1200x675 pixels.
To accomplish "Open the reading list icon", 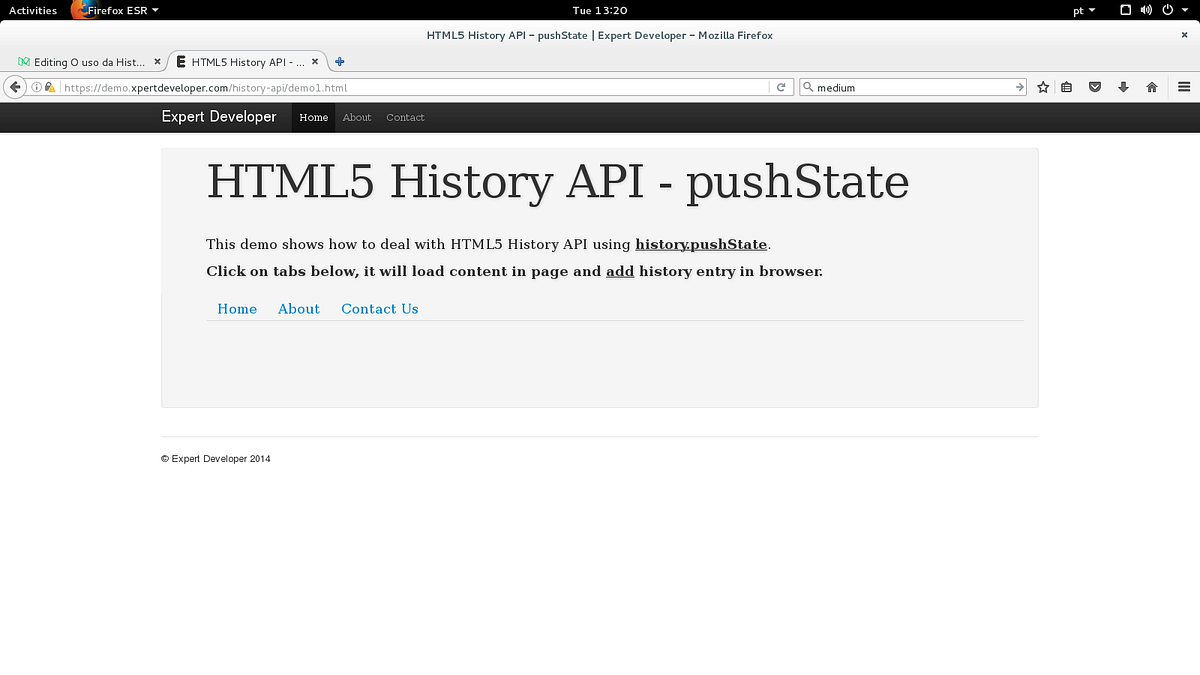I will click(x=1067, y=87).
